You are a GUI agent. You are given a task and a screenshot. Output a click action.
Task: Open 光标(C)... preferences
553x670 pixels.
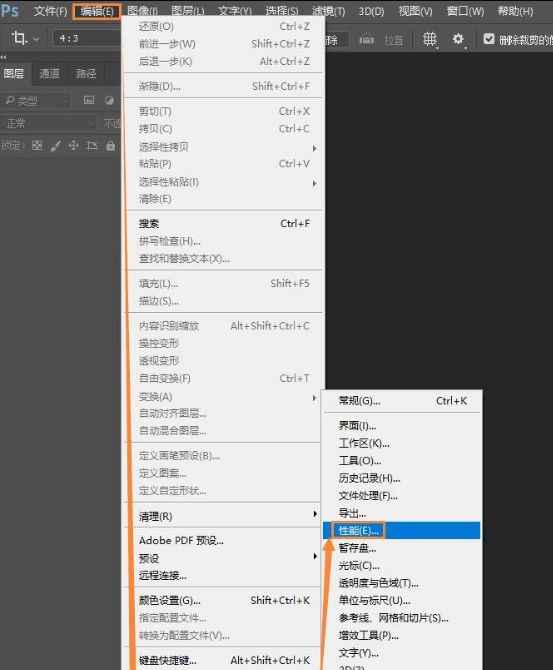point(402,565)
